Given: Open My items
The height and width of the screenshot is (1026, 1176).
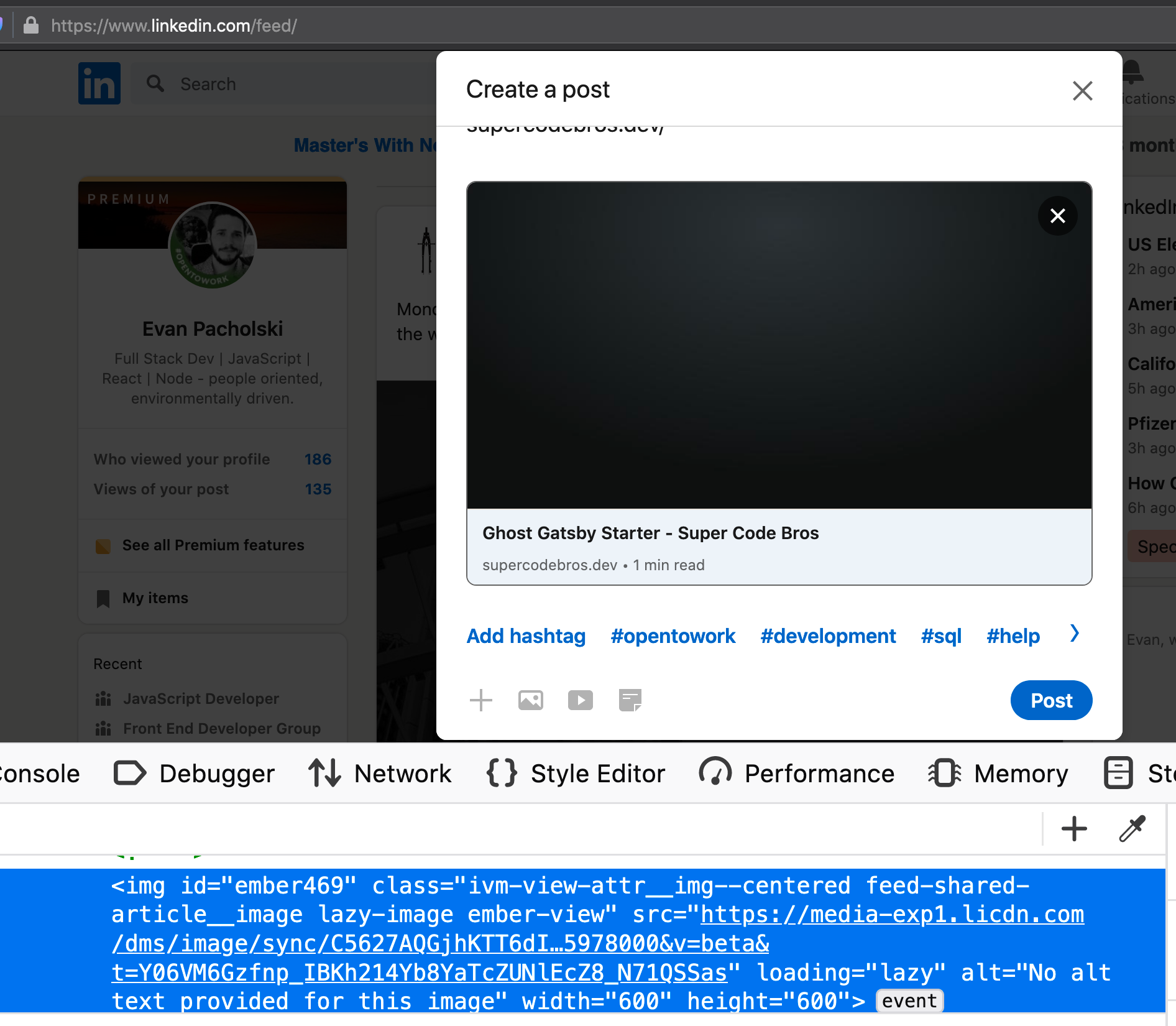Looking at the screenshot, I should pos(155,598).
